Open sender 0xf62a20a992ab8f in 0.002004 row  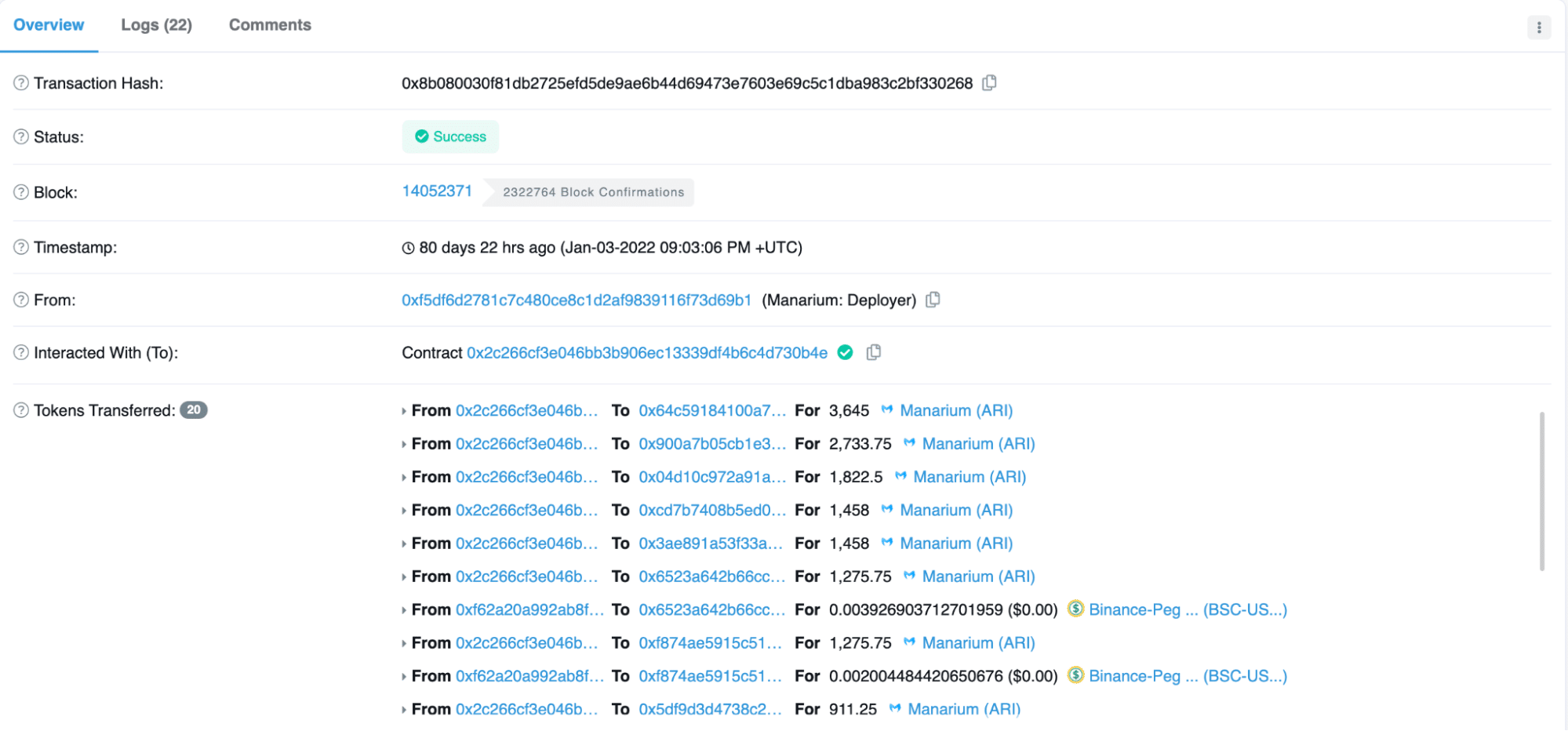pyautogui.click(x=529, y=675)
